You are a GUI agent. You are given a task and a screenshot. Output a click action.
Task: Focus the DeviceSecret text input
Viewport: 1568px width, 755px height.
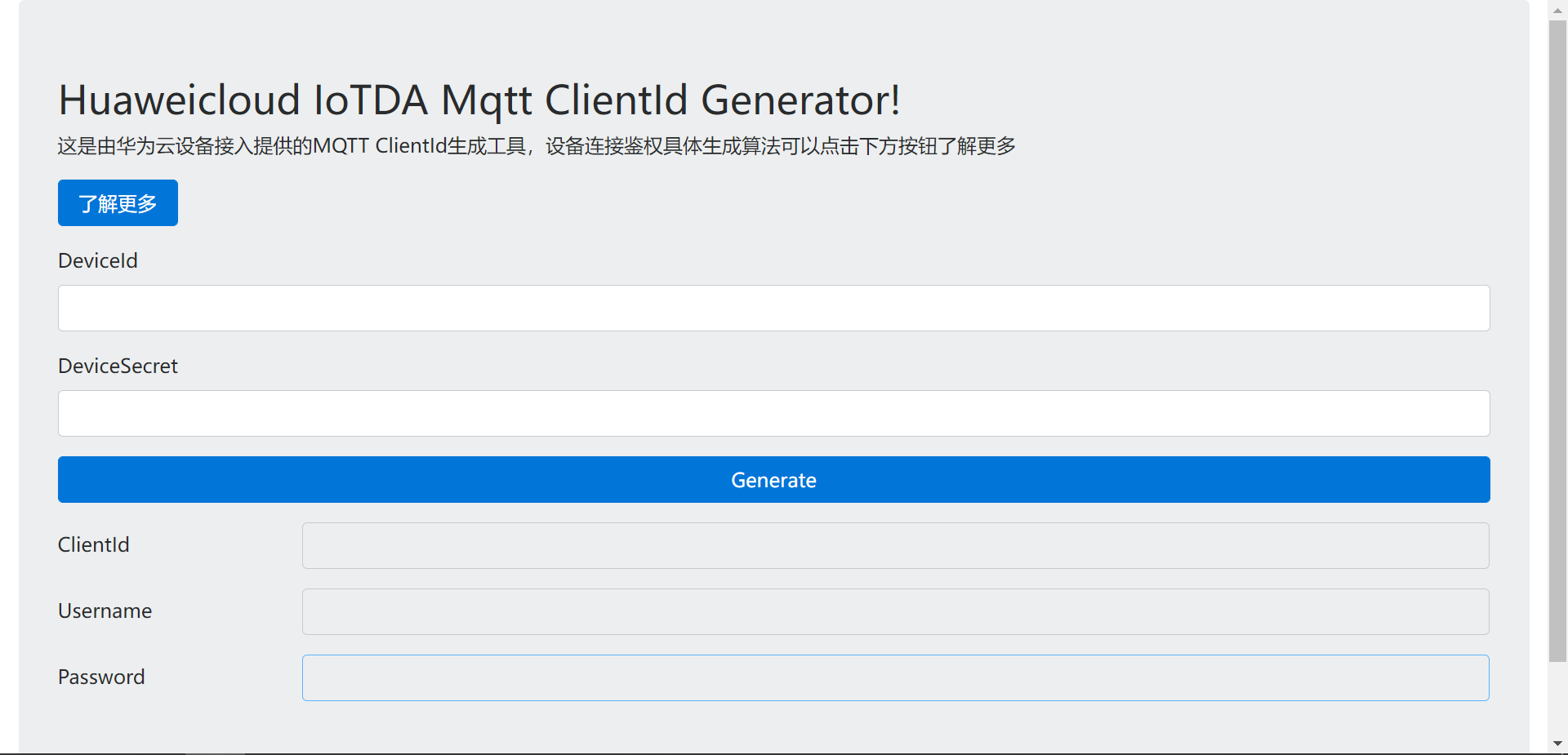coord(773,414)
